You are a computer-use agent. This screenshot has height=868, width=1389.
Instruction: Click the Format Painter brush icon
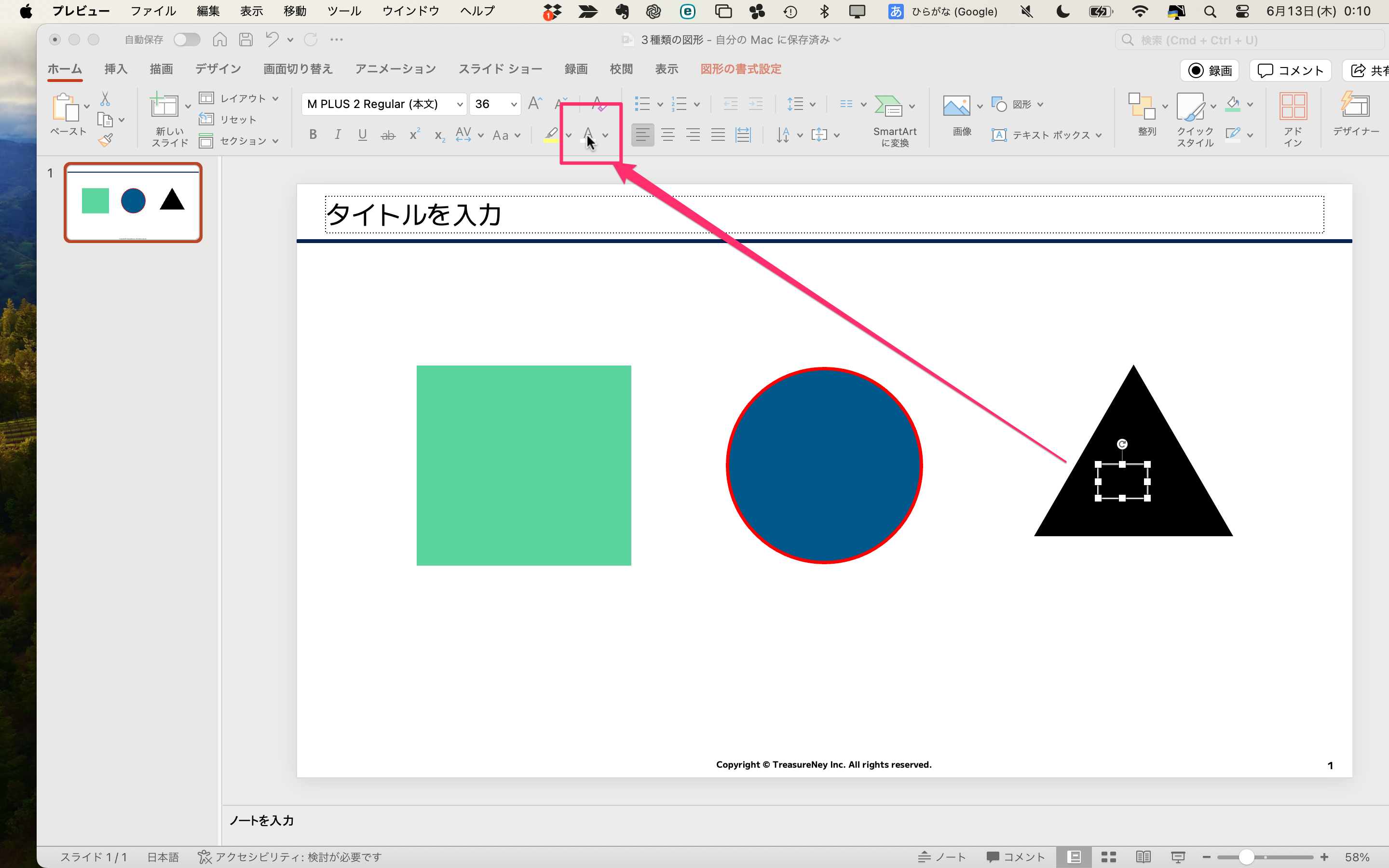coord(106,141)
